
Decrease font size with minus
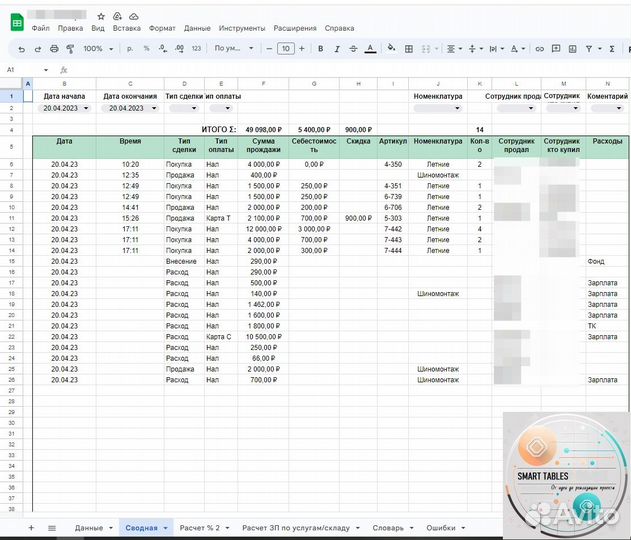click(269, 49)
